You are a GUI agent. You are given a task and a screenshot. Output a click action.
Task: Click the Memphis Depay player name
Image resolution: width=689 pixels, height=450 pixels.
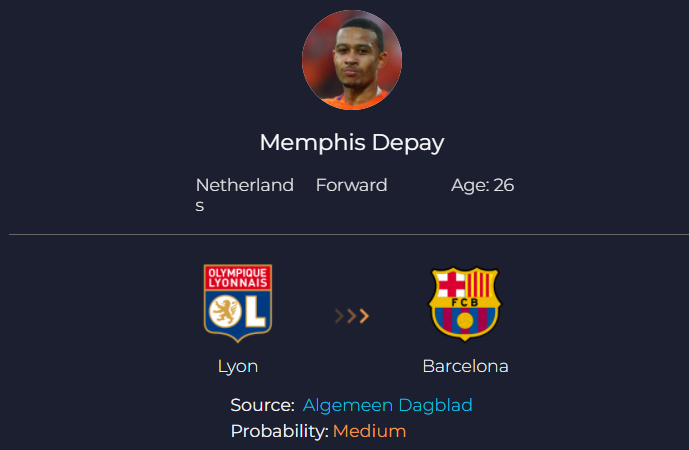[x=351, y=142]
